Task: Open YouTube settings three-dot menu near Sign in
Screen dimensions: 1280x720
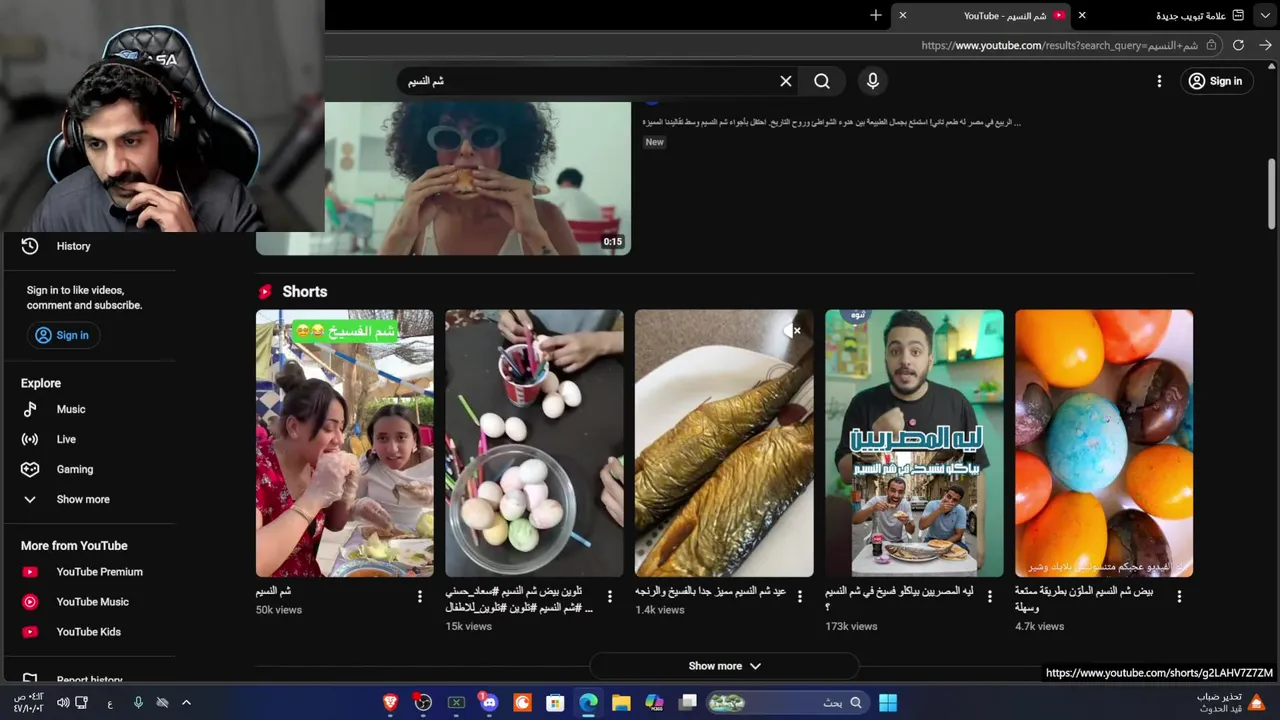Action: (x=1159, y=81)
